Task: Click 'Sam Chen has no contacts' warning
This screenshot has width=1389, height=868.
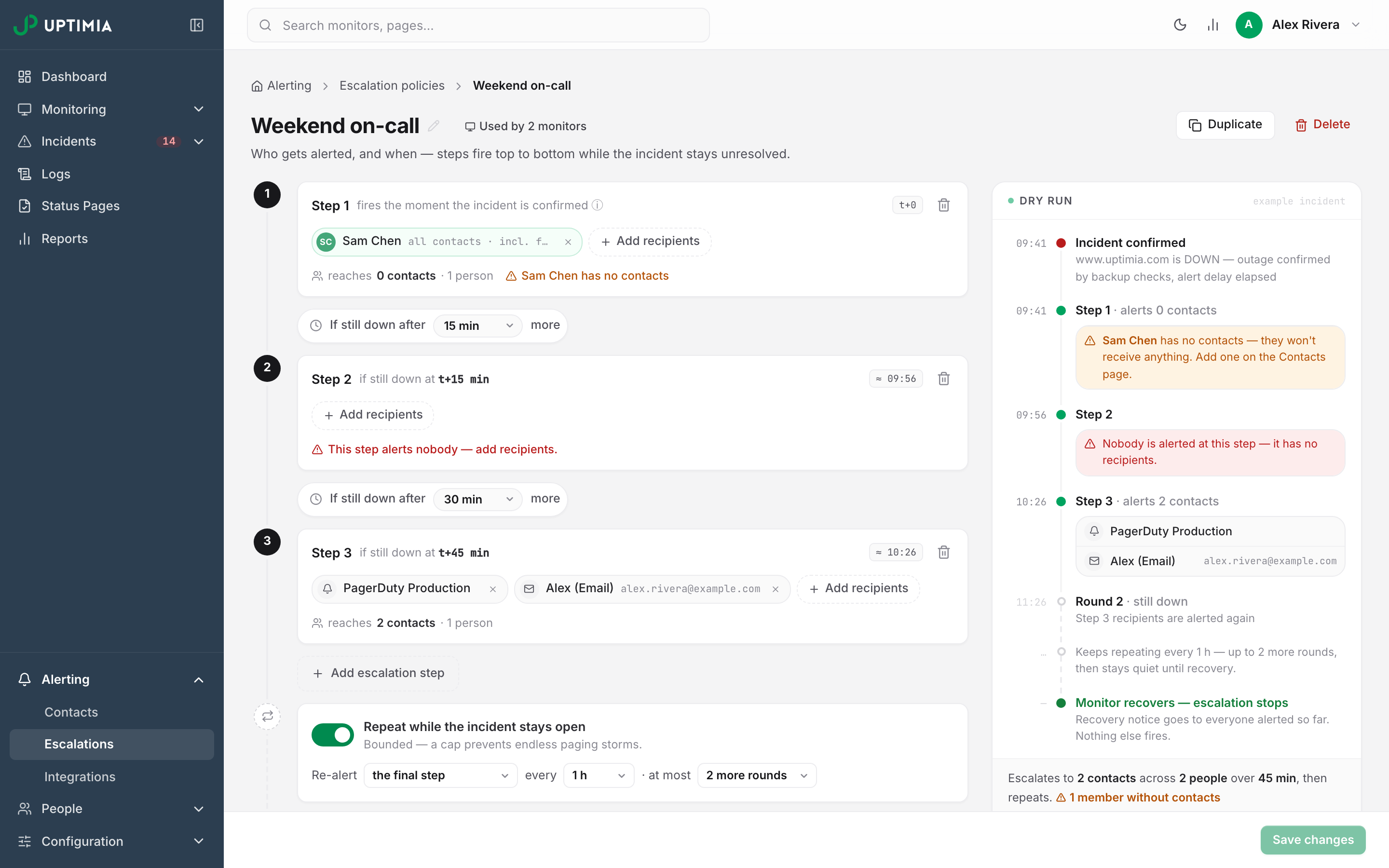Action: (587, 276)
